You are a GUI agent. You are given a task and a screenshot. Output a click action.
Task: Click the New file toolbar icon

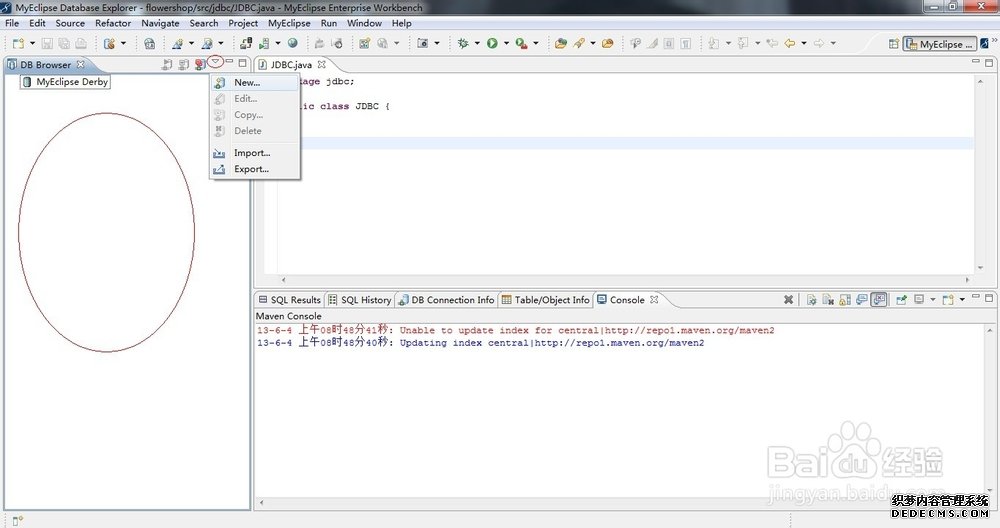click(x=19, y=43)
